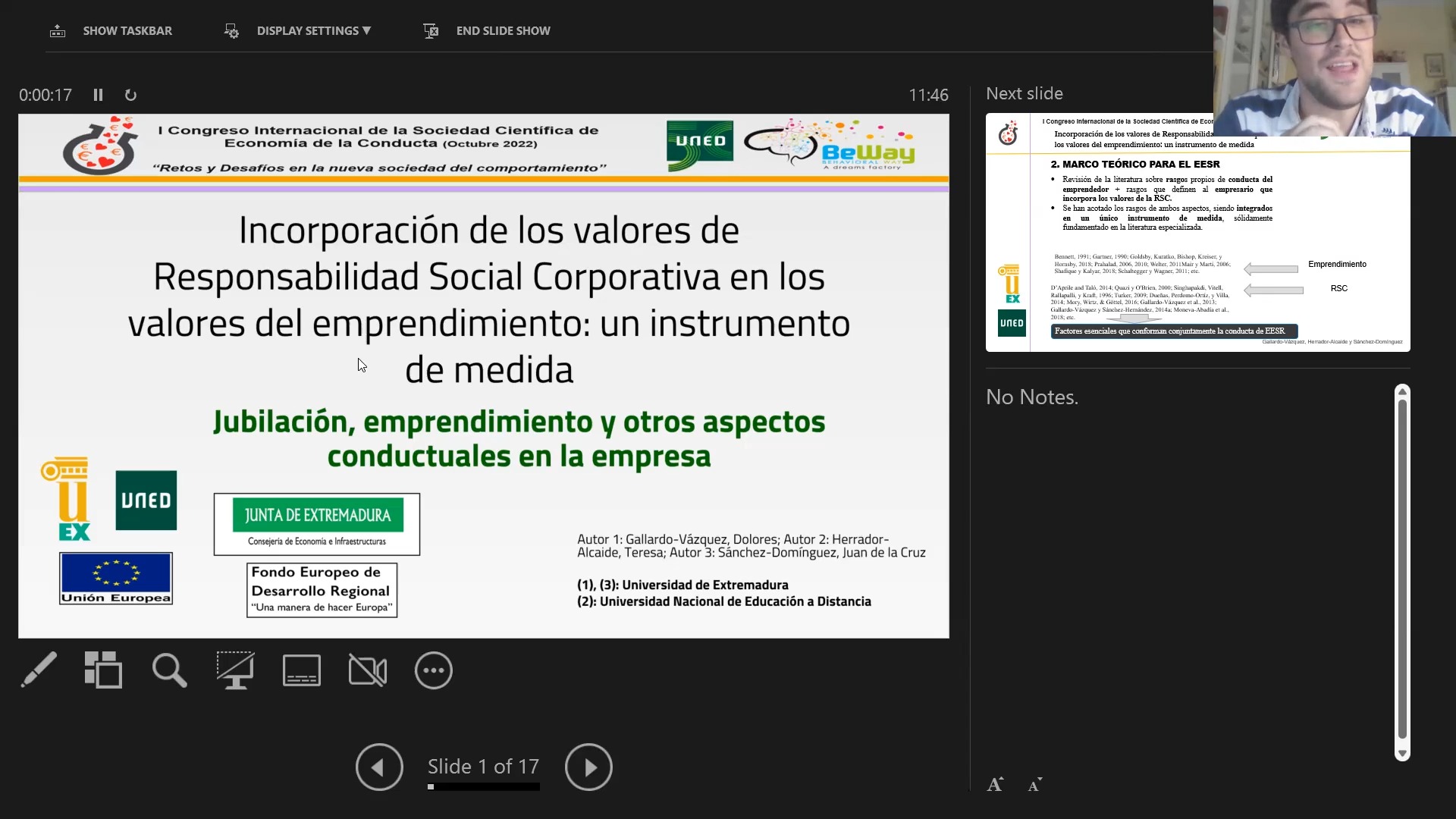1456x819 pixels.
Task: Expand the Display Settings dropdown
Action: coord(313,31)
